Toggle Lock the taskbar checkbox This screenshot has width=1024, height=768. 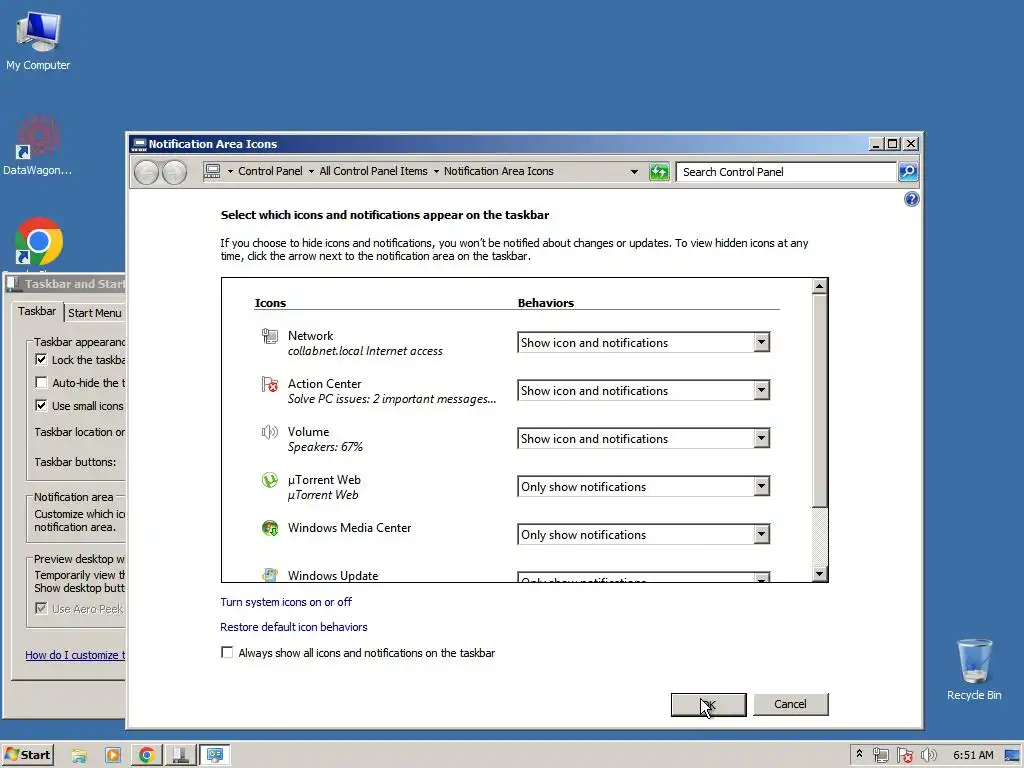pos(41,360)
